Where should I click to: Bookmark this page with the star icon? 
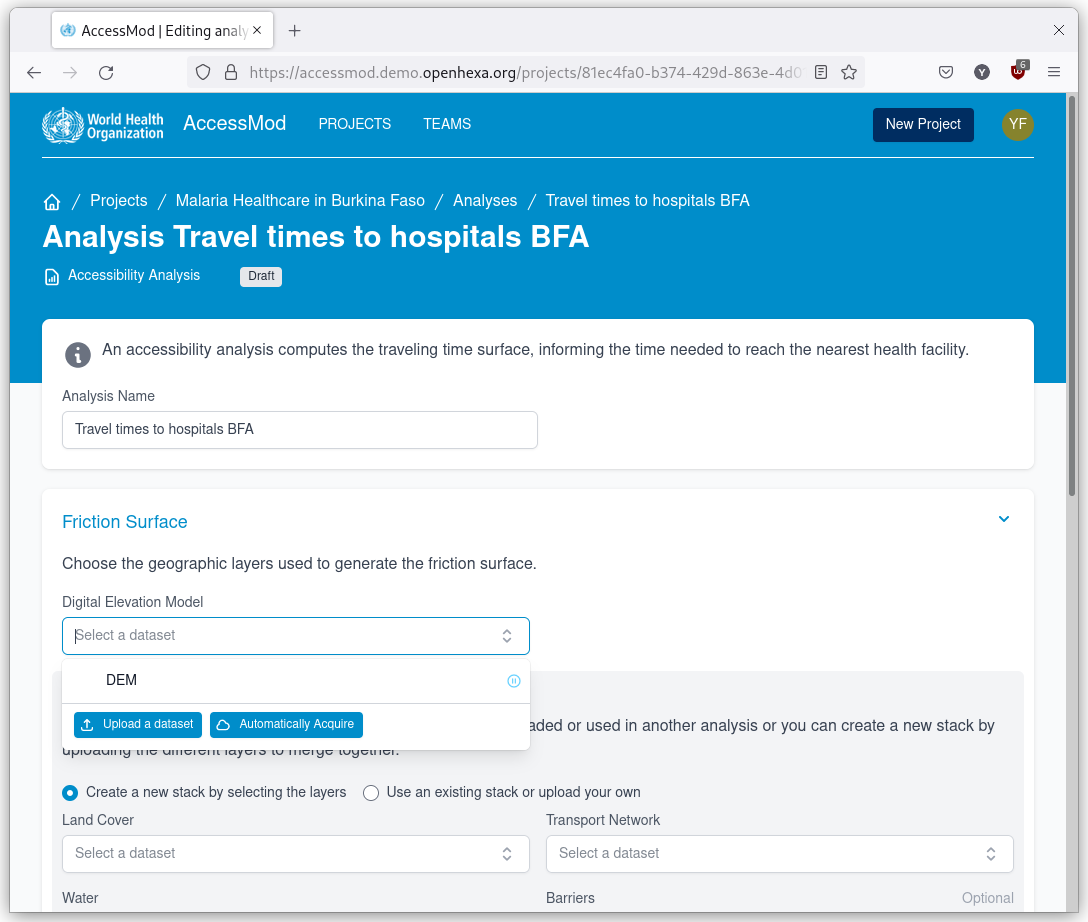click(849, 72)
